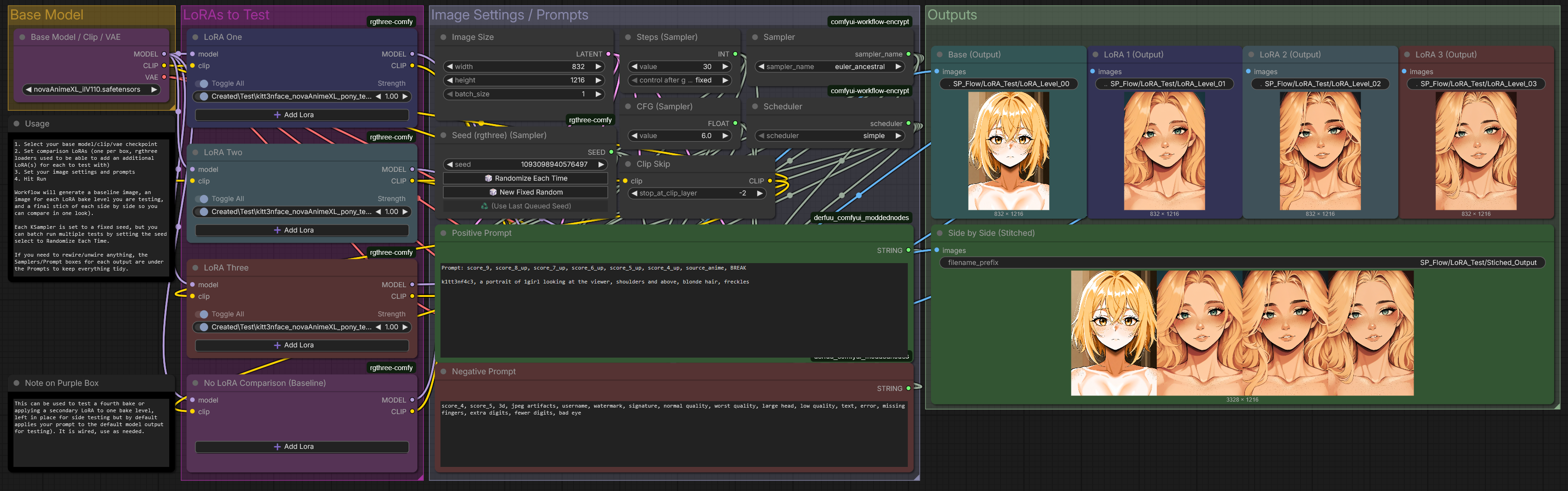The image size is (1568, 491).
Task: Toggle All LoRAs switch in LoRA One
Action: pos(202,83)
